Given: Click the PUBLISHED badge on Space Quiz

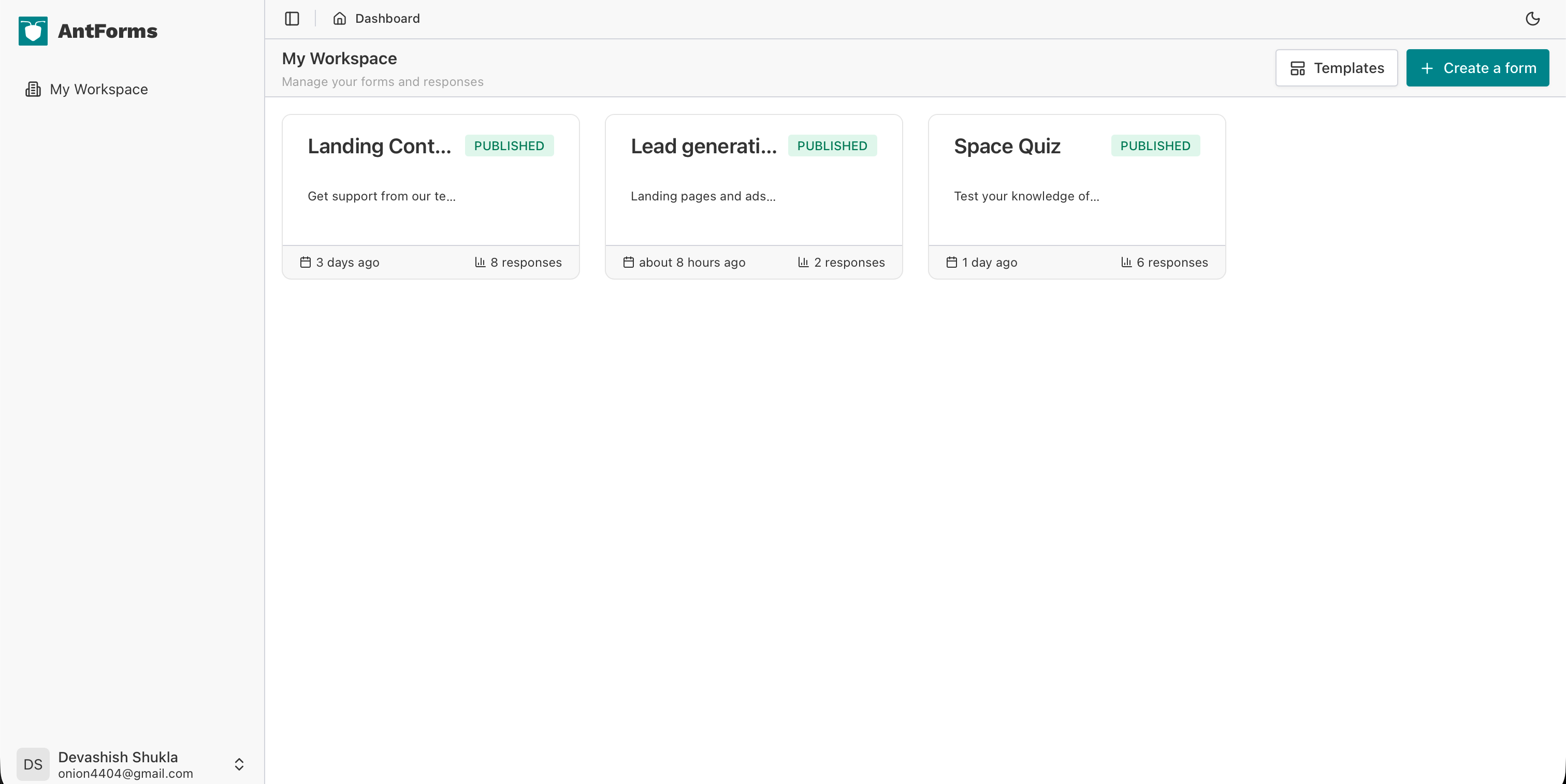Looking at the screenshot, I should tap(1154, 146).
